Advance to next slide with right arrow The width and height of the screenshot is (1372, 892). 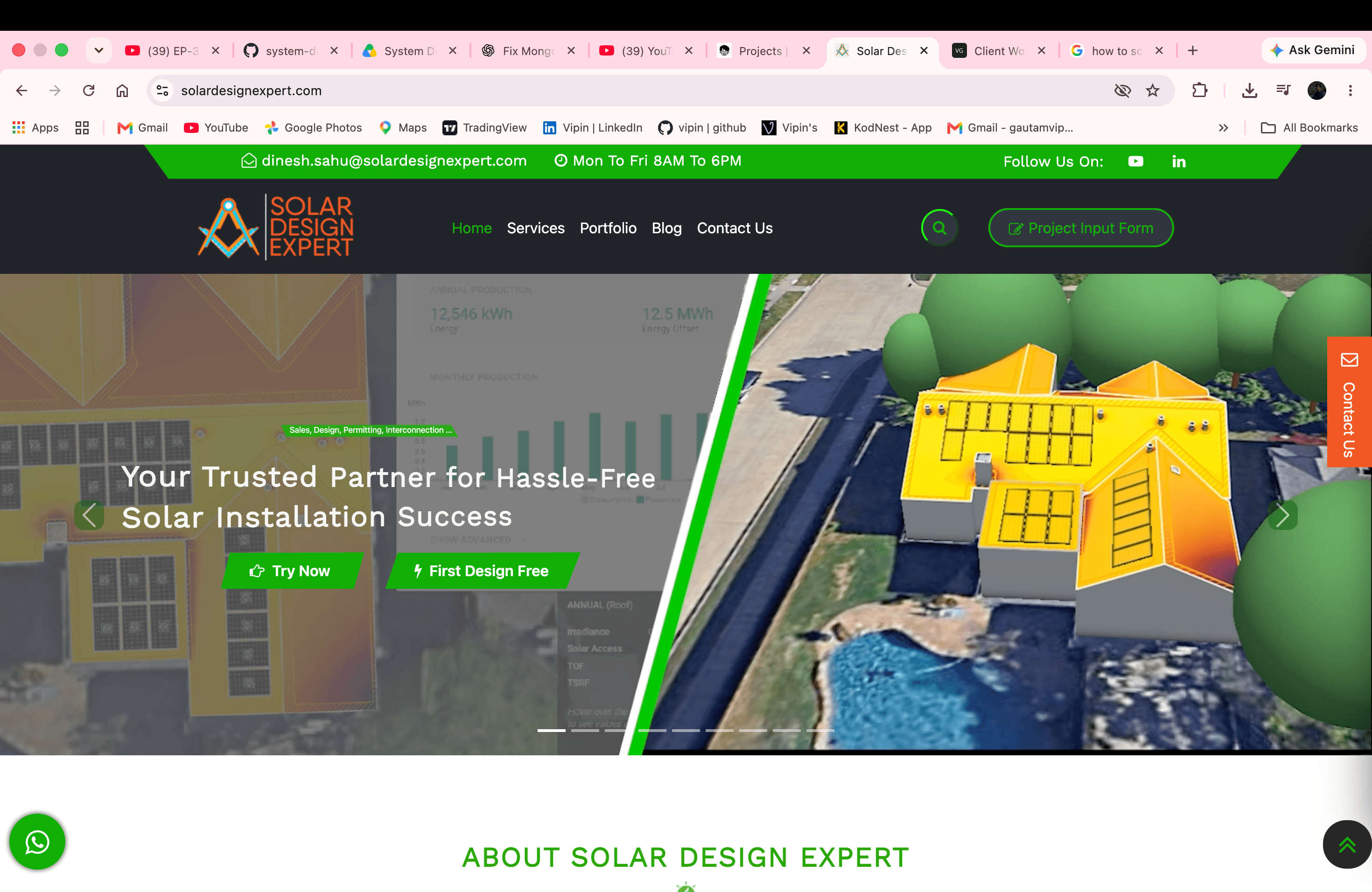pos(1283,515)
